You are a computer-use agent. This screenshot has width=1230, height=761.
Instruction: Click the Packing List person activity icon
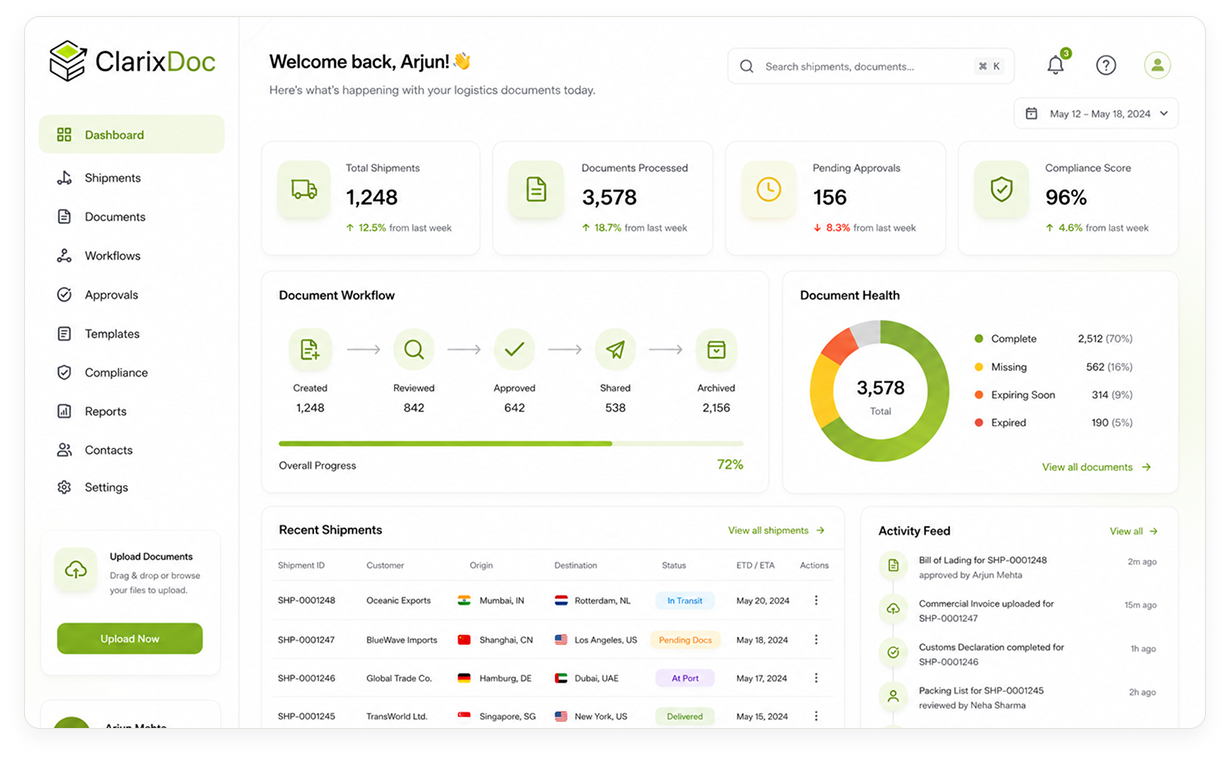coord(893,696)
